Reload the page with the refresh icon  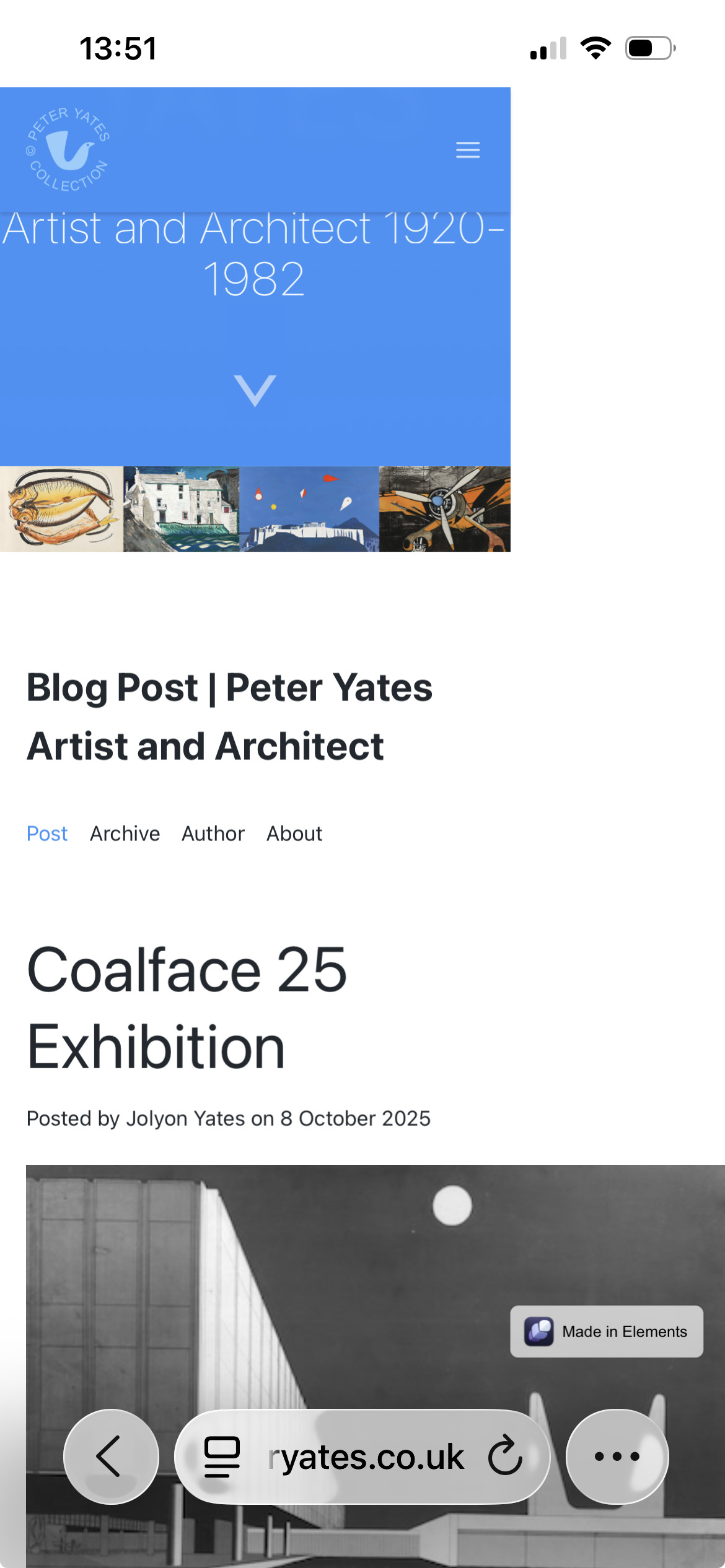click(x=505, y=1456)
